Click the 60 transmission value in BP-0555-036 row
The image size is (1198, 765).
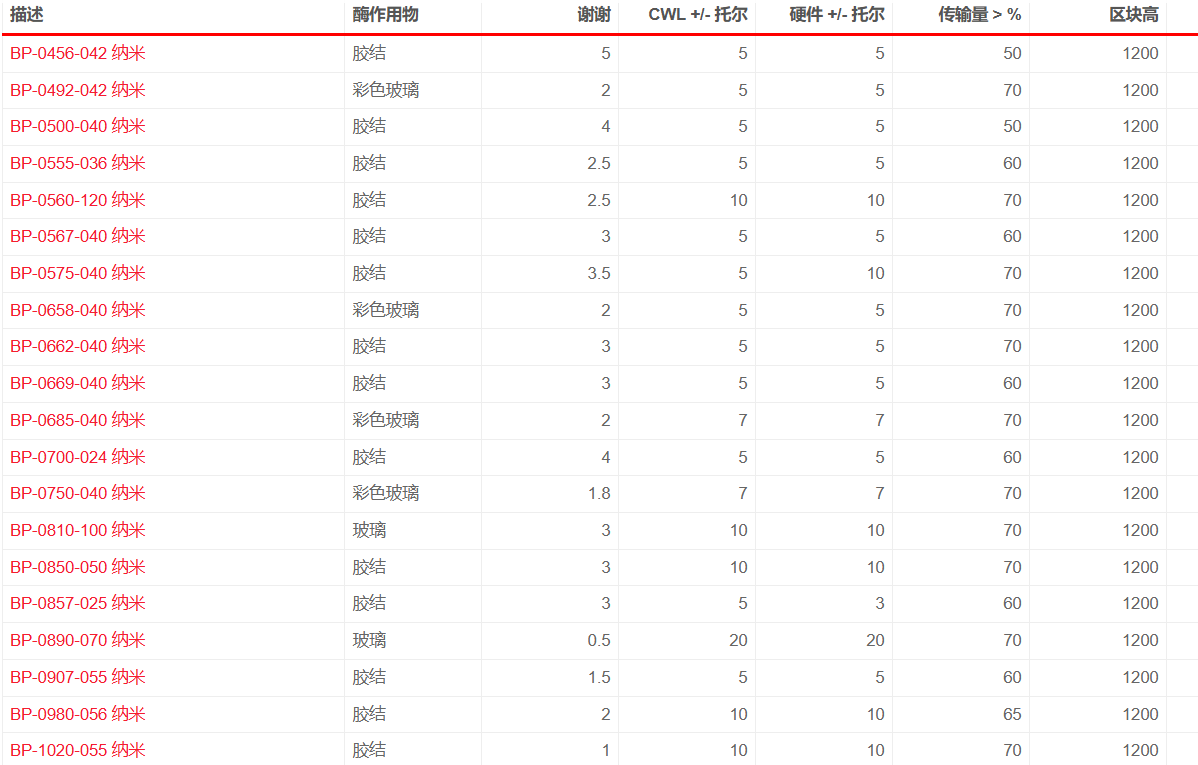(1012, 164)
